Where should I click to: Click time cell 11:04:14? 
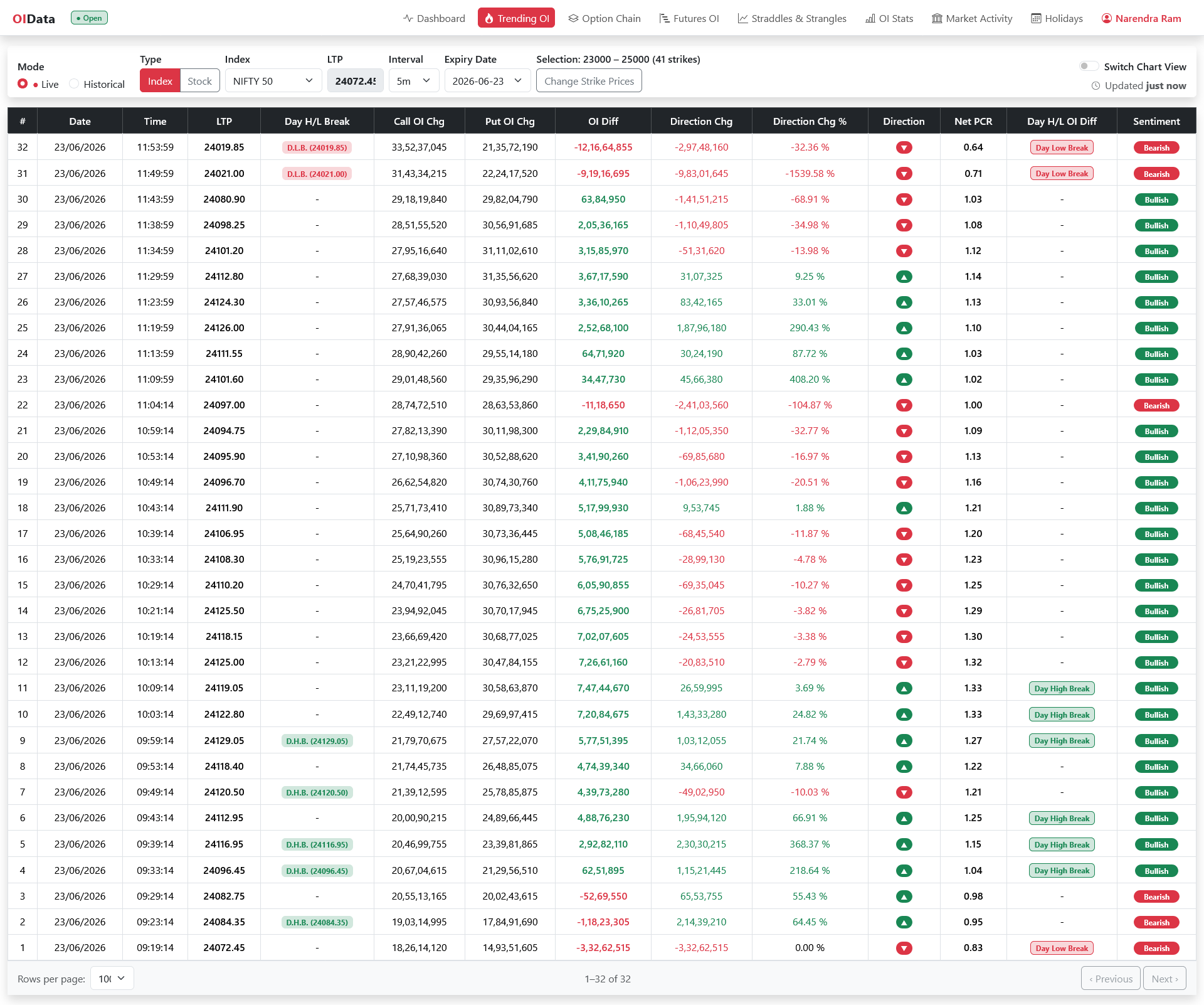coord(155,405)
